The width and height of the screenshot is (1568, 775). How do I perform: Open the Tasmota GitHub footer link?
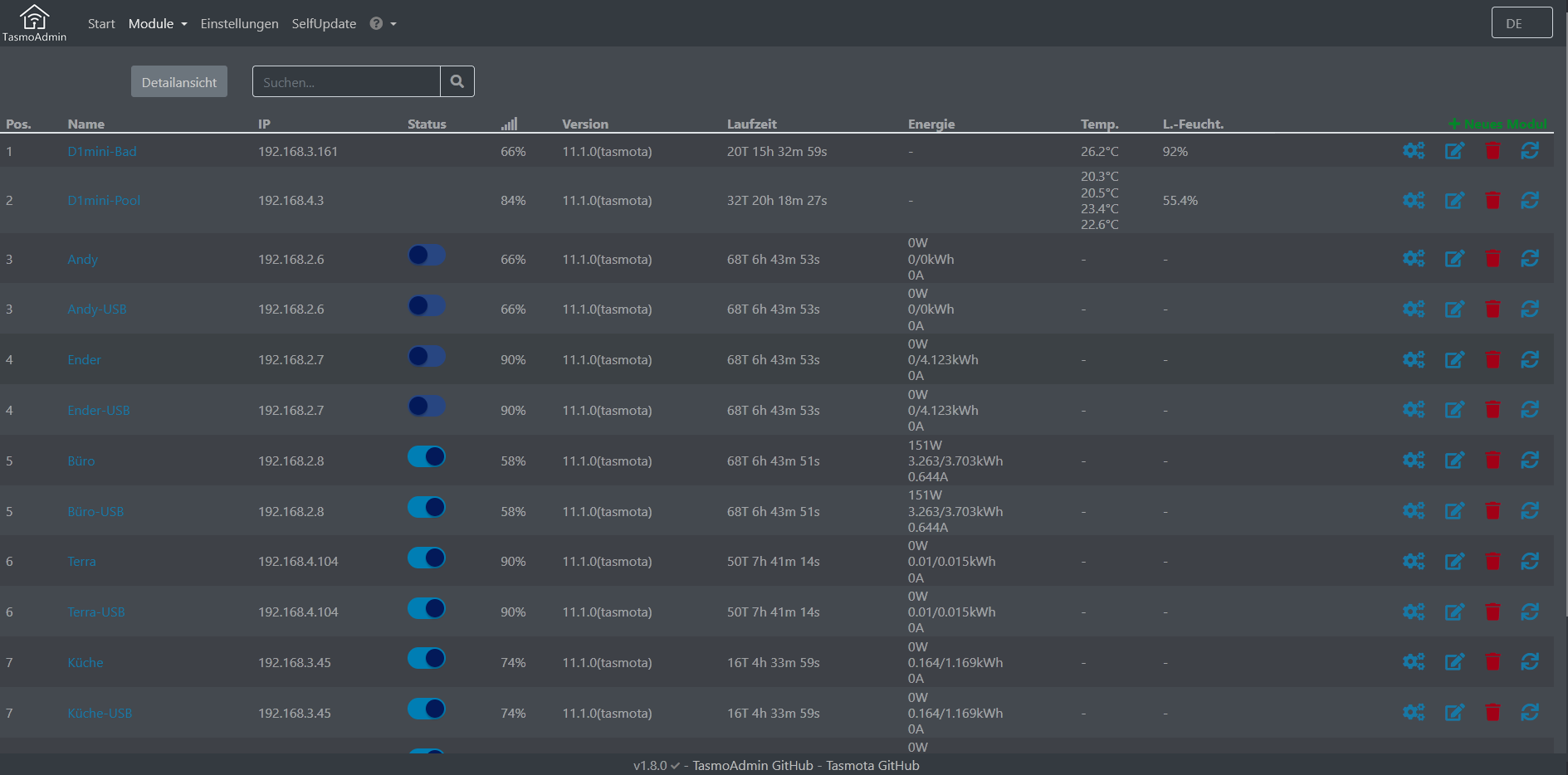click(x=872, y=765)
